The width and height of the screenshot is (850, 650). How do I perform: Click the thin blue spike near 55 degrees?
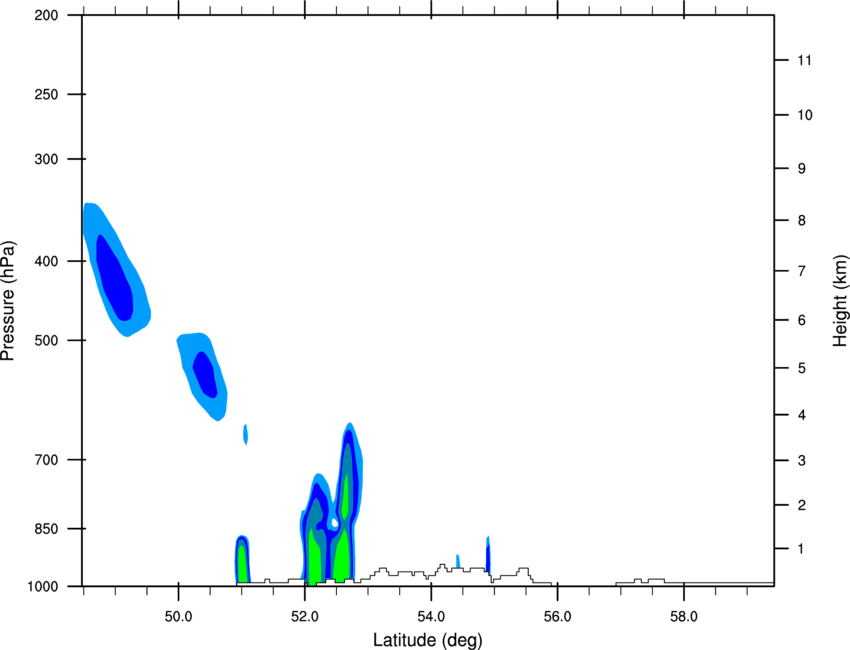(488, 555)
